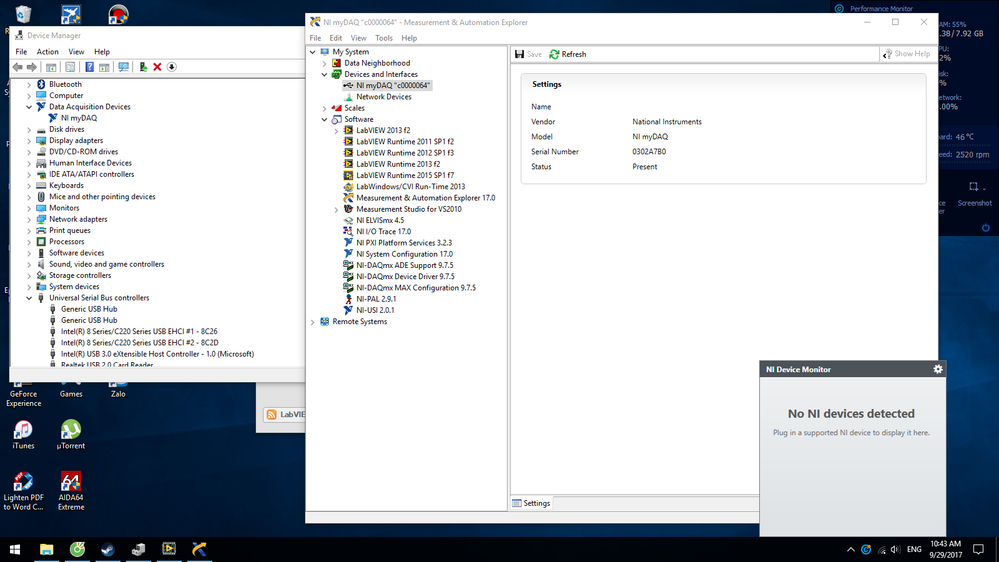Collapse Devices and Interfaces in MAX tree

tap(324, 75)
